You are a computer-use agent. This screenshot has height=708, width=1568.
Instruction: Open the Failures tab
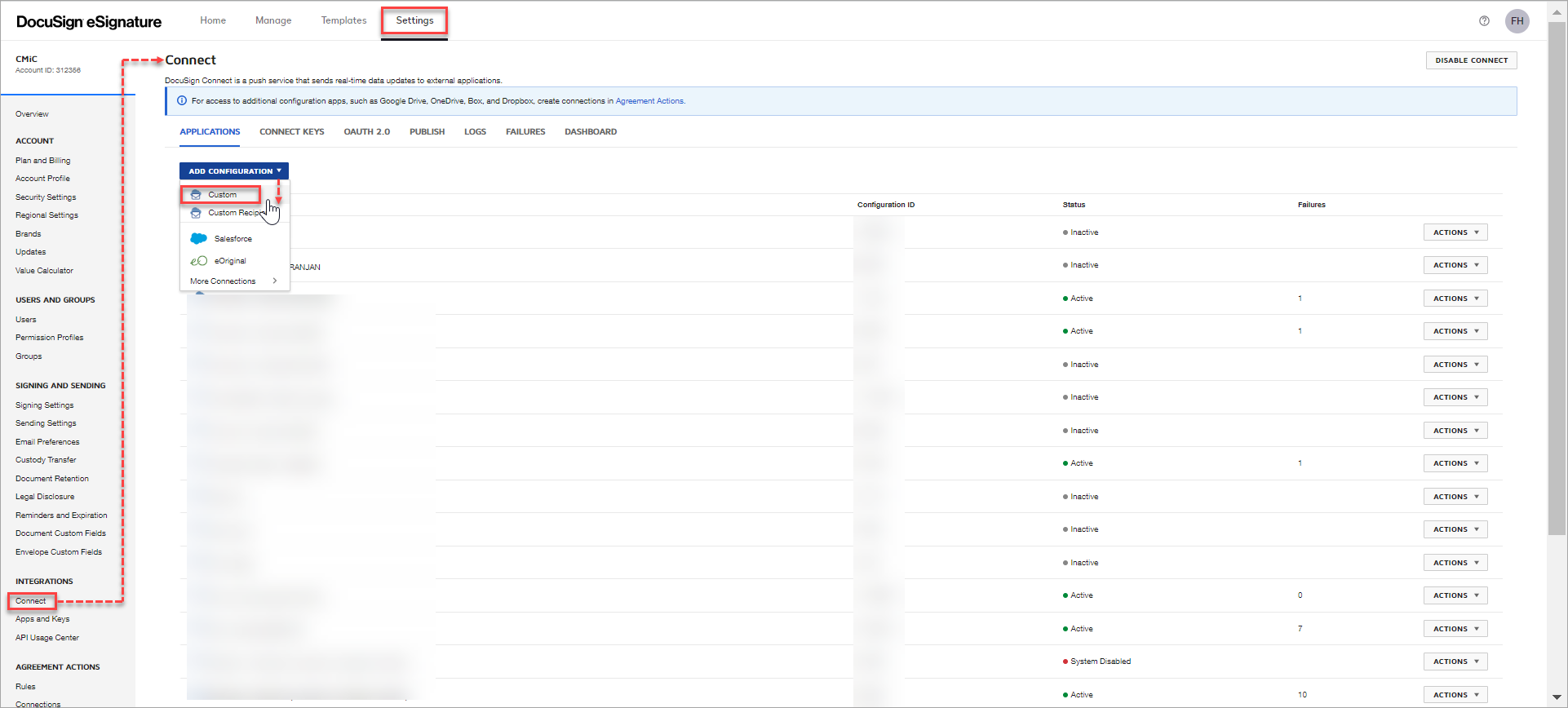[525, 132]
